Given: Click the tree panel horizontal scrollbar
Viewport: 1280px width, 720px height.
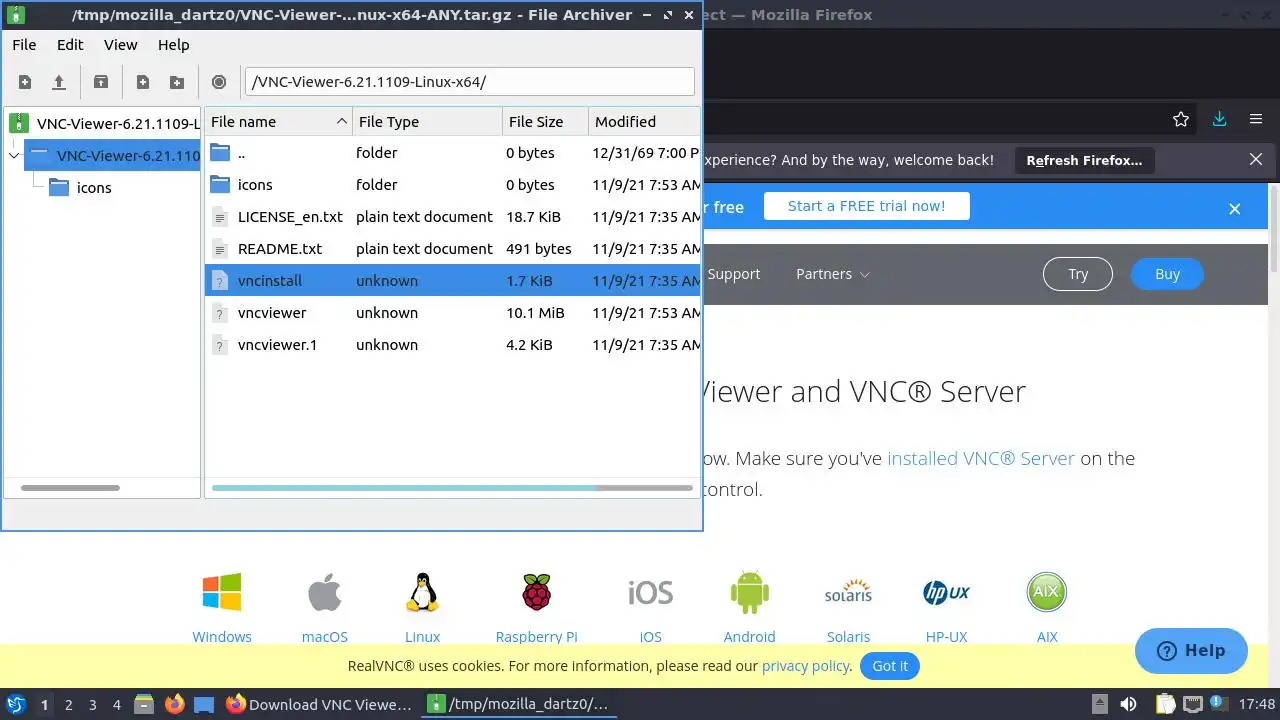Looking at the screenshot, I should click(x=70, y=488).
